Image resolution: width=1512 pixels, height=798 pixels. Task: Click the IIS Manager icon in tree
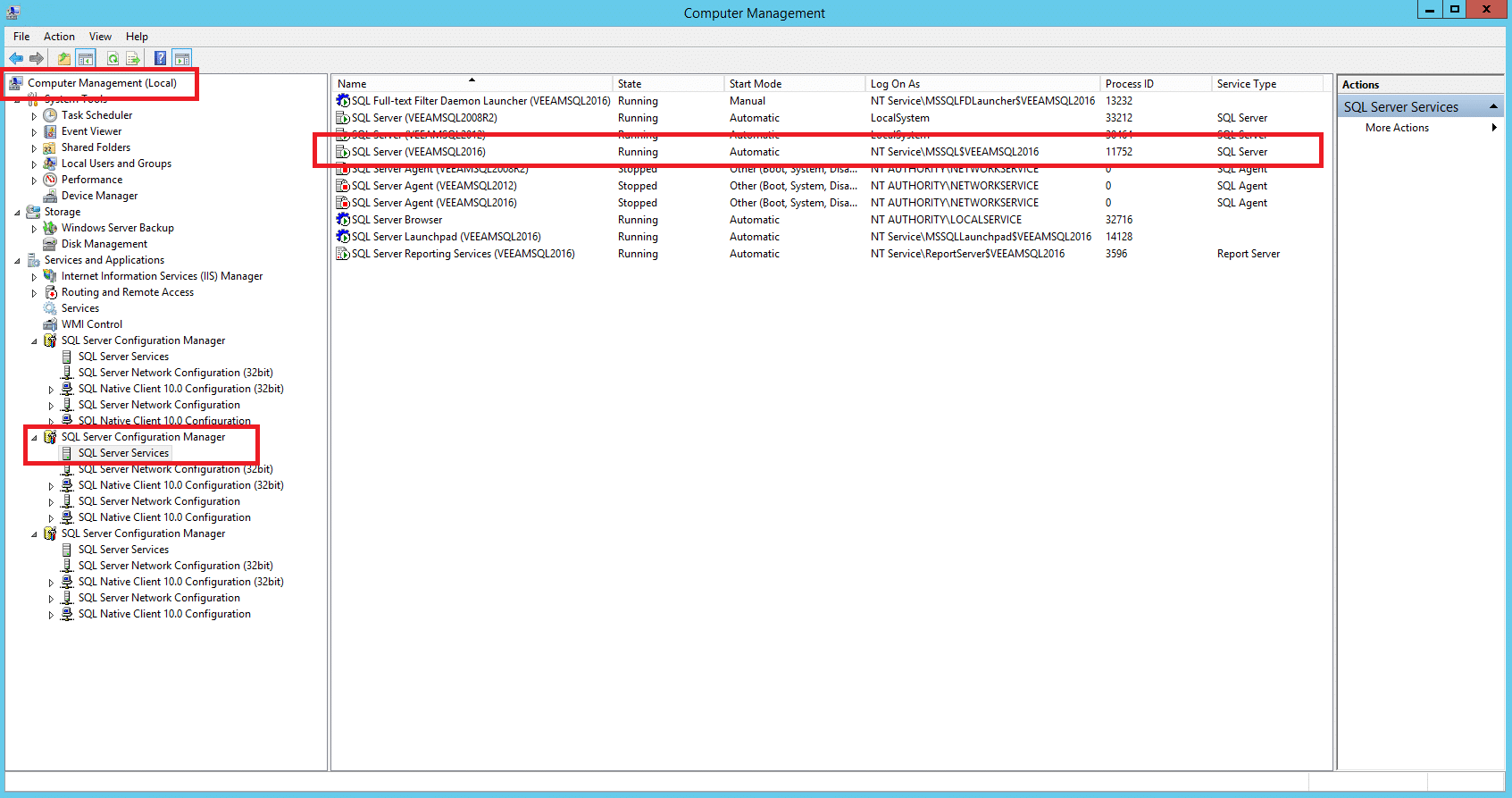[50, 276]
